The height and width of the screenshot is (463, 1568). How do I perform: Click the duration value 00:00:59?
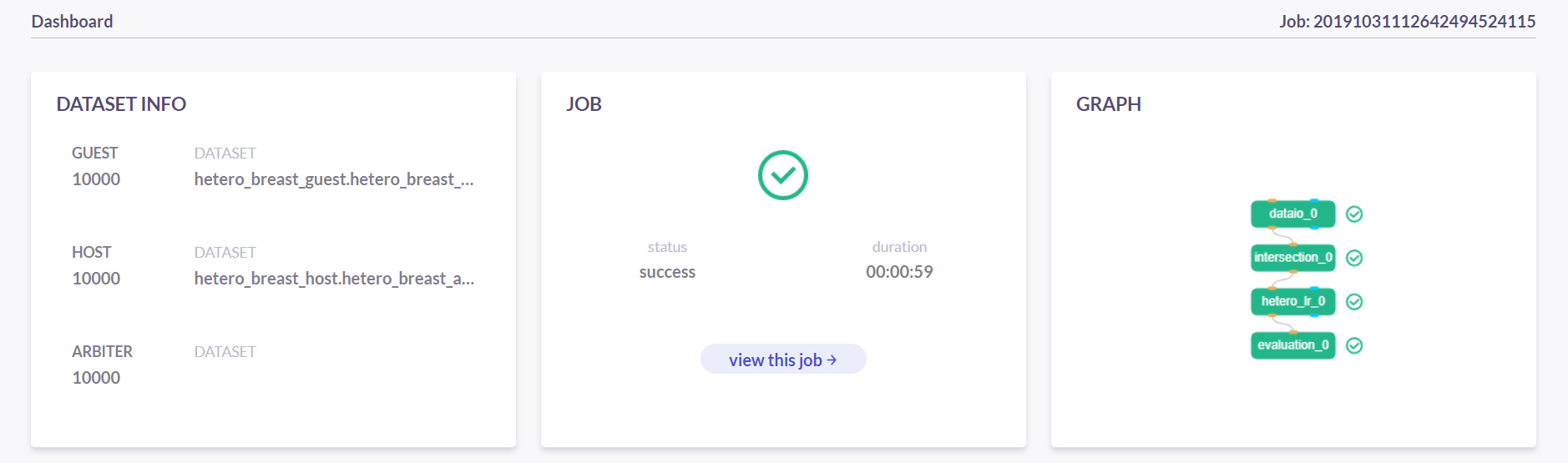899,272
